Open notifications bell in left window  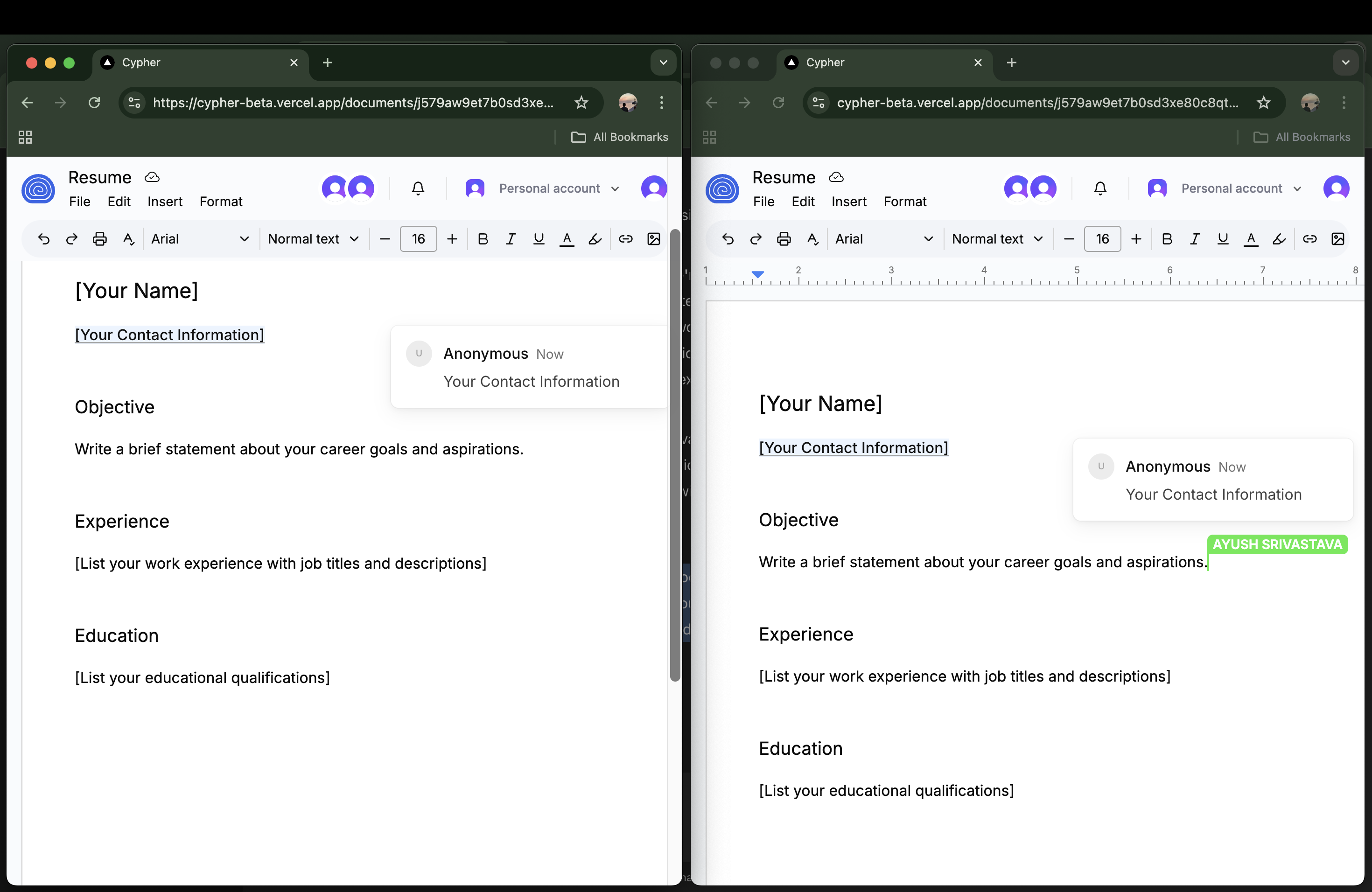coord(418,188)
